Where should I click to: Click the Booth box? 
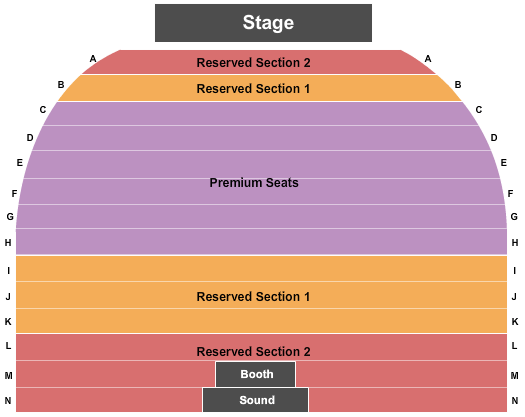256,374
